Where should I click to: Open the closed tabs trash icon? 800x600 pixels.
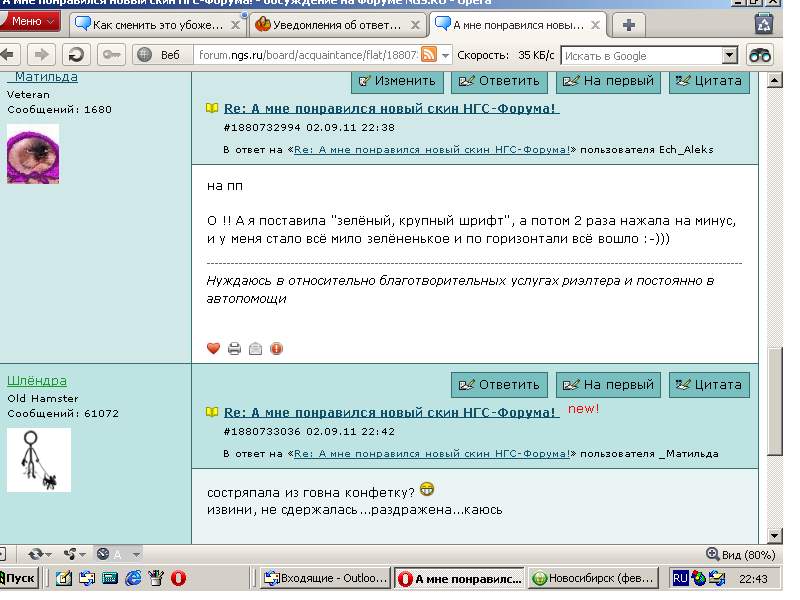(764, 24)
